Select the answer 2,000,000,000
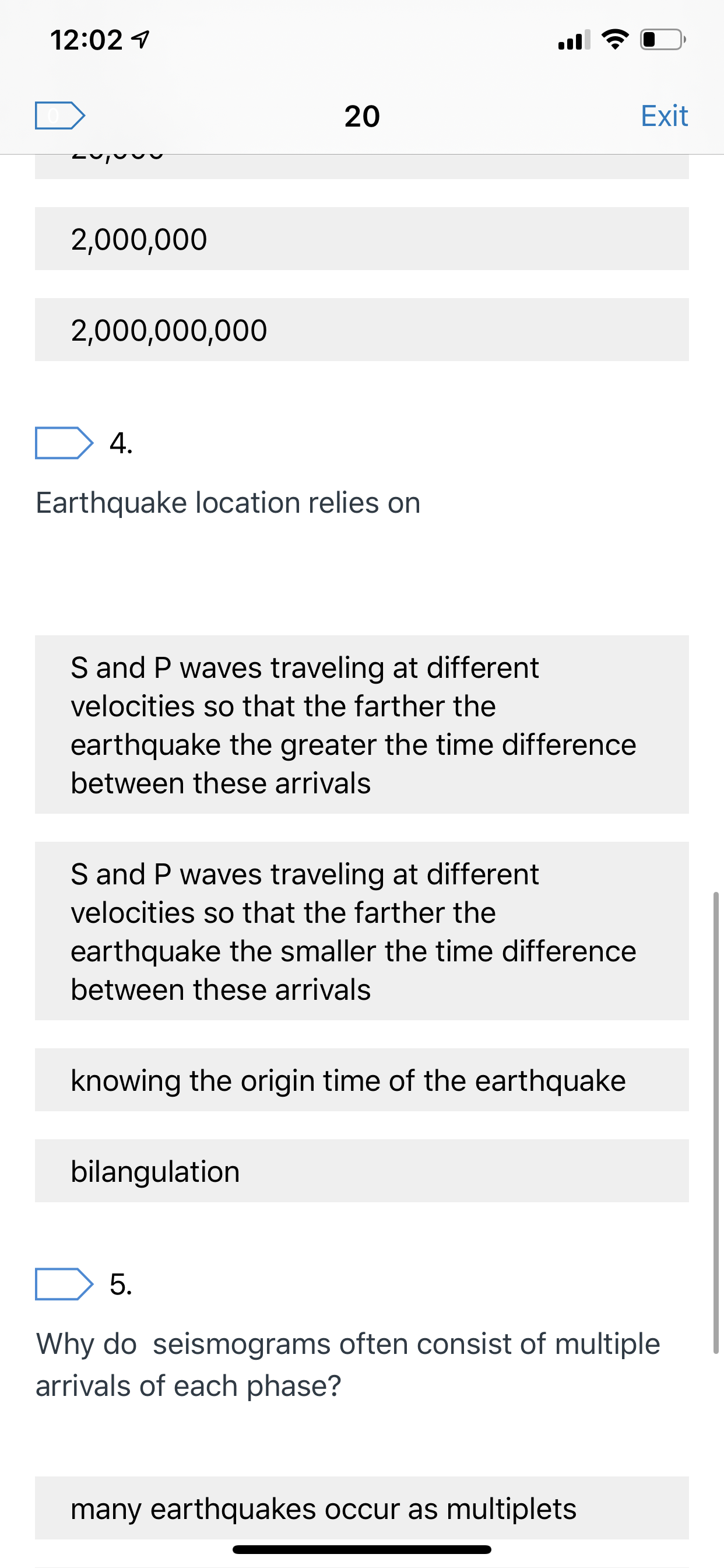Viewport: 724px width, 1568px height. tap(361, 330)
